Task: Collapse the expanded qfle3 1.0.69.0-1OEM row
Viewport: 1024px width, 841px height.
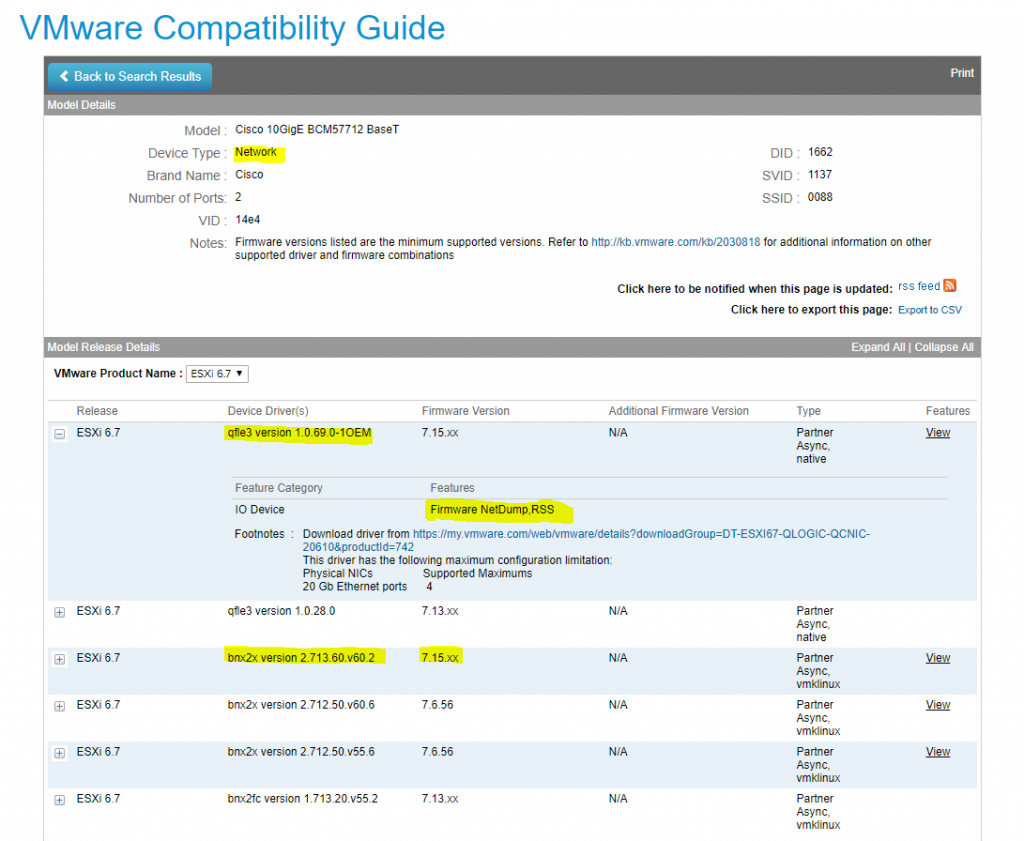Action: click(x=59, y=432)
